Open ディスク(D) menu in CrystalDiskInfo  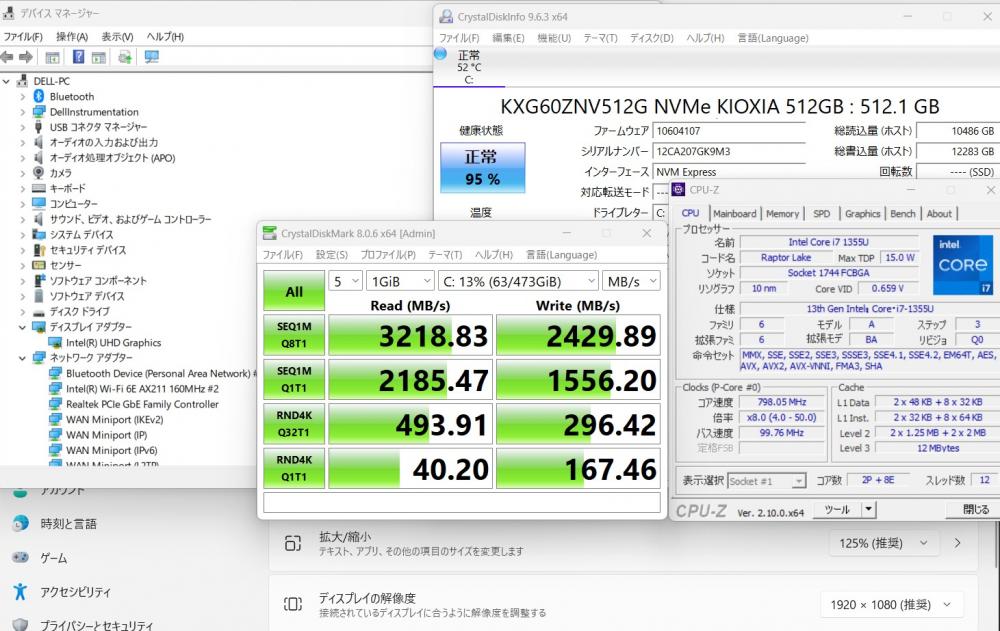point(651,38)
